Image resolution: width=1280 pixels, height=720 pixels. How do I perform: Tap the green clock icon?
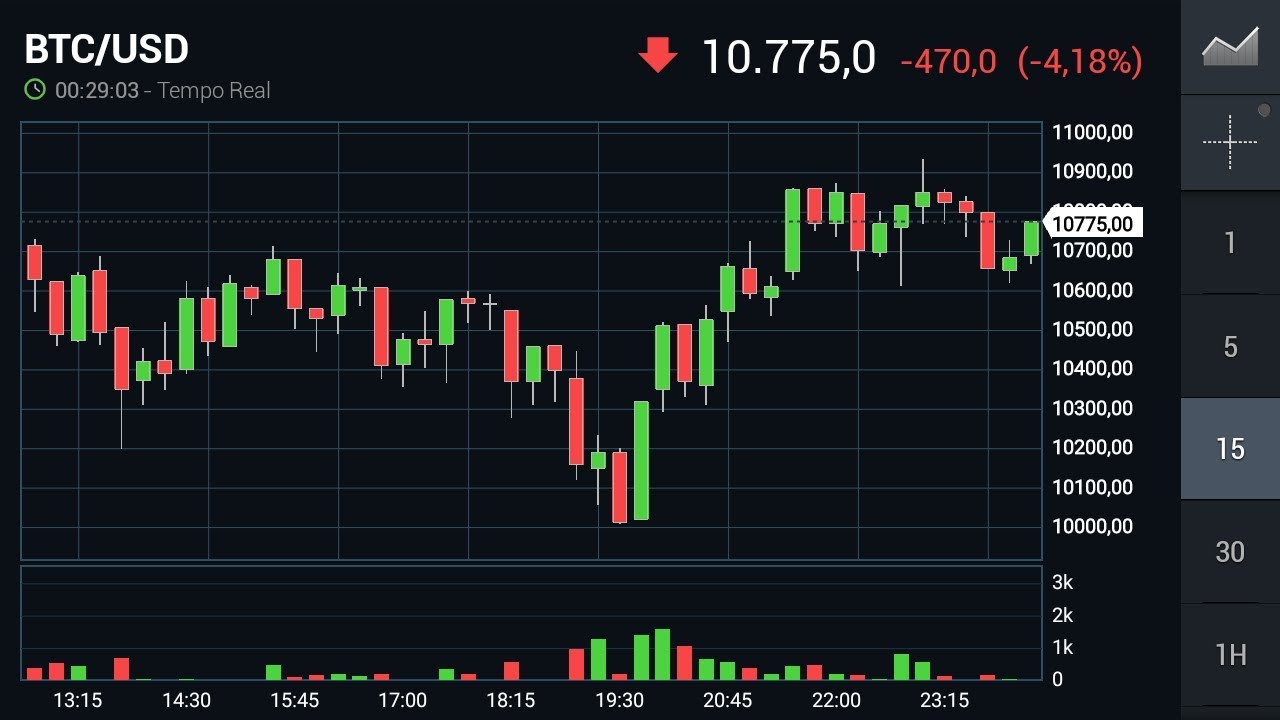click(35, 90)
